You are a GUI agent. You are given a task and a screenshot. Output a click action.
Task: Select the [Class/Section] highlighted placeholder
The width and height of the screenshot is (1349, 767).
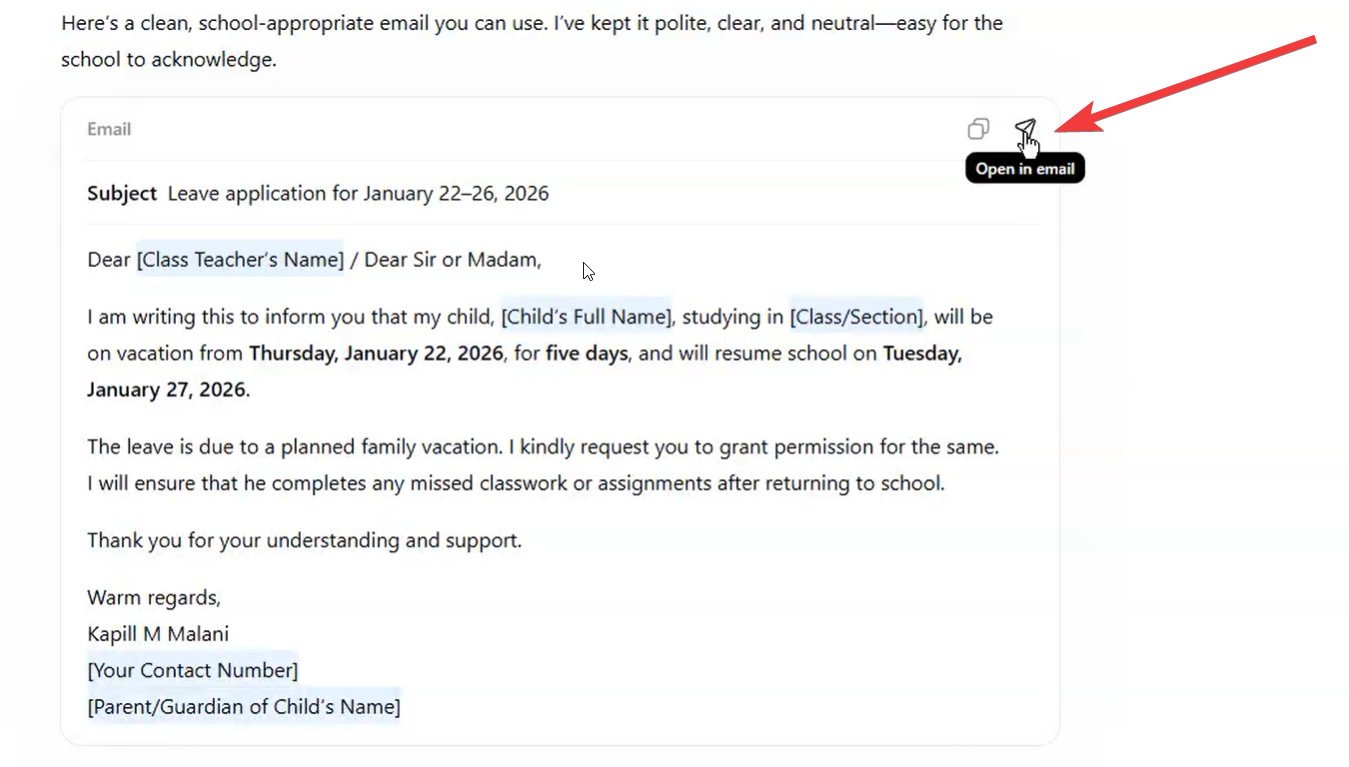tap(855, 316)
